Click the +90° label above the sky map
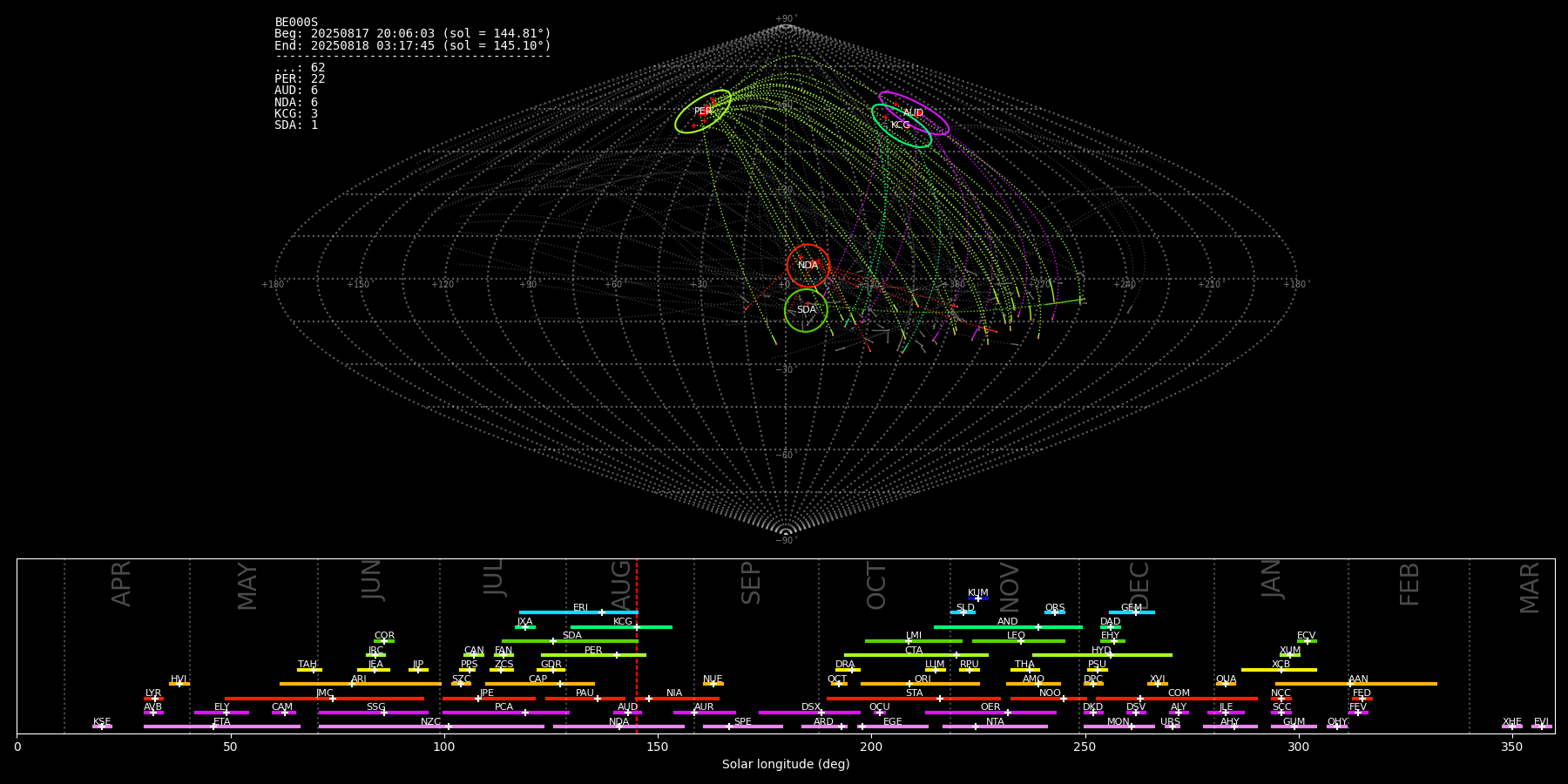The image size is (1568, 784). (x=786, y=18)
